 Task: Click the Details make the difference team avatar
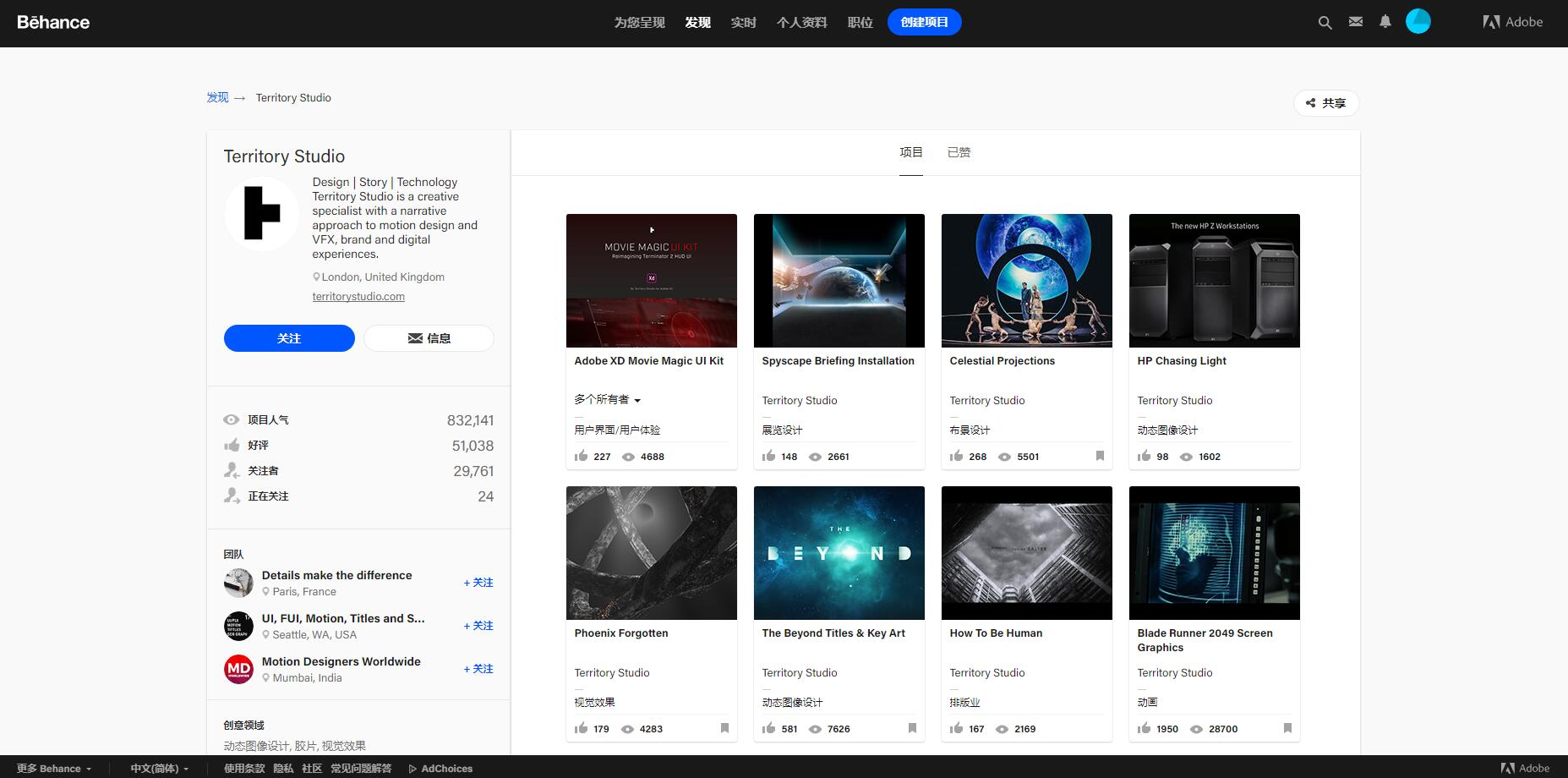[x=238, y=583]
